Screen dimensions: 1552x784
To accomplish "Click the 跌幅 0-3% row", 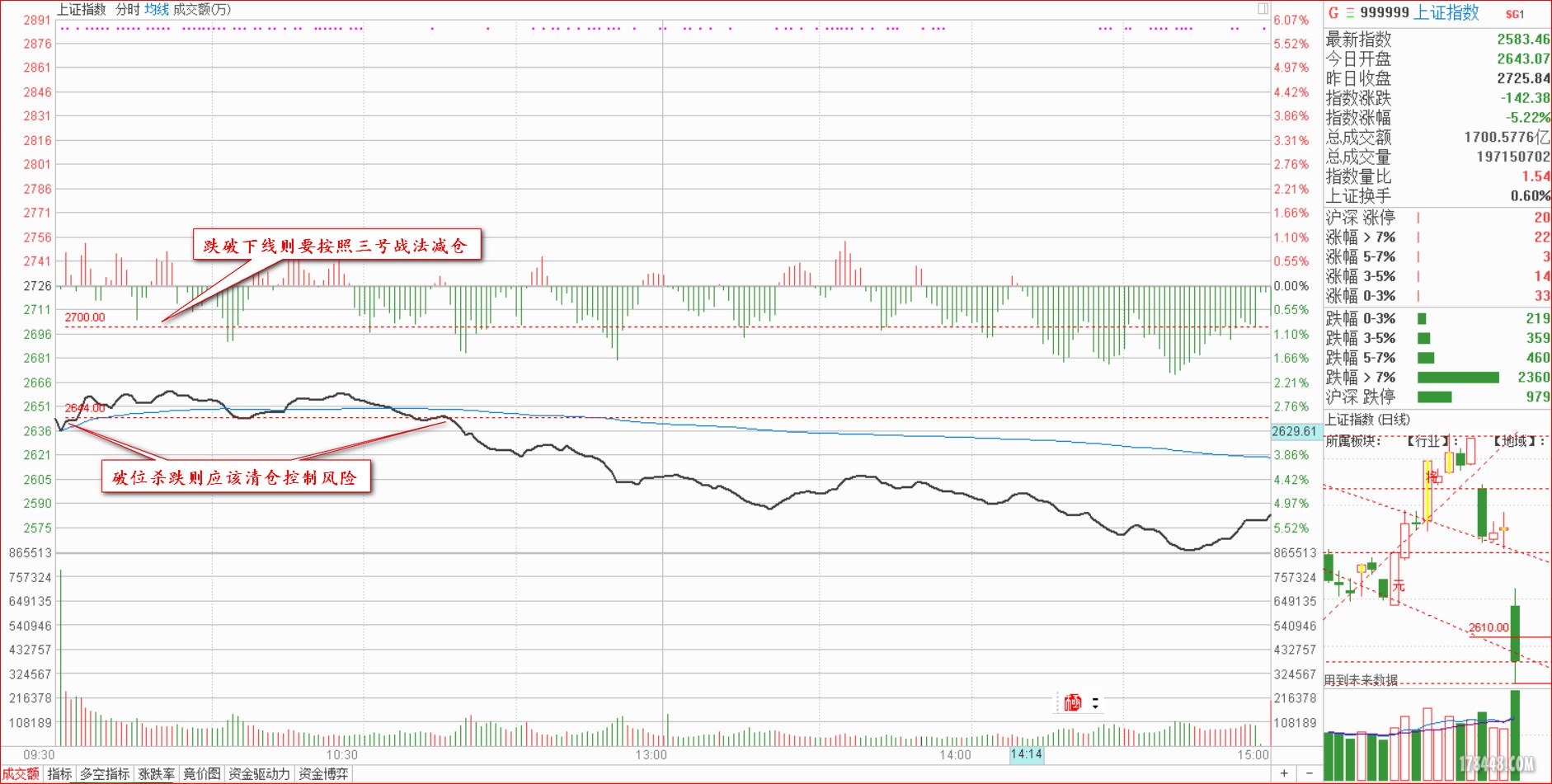I will (x=1437, y=318).
